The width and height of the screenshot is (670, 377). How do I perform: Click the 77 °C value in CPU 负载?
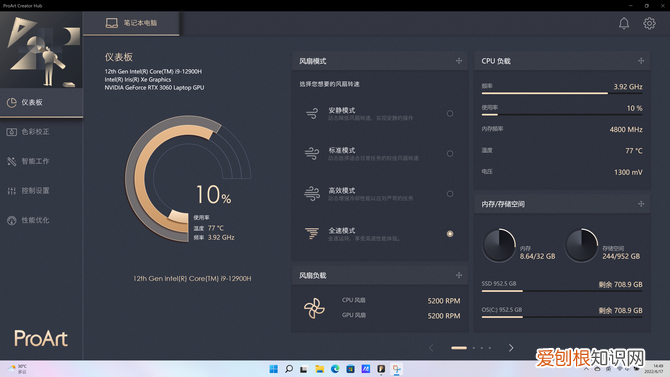click(634, 151)
